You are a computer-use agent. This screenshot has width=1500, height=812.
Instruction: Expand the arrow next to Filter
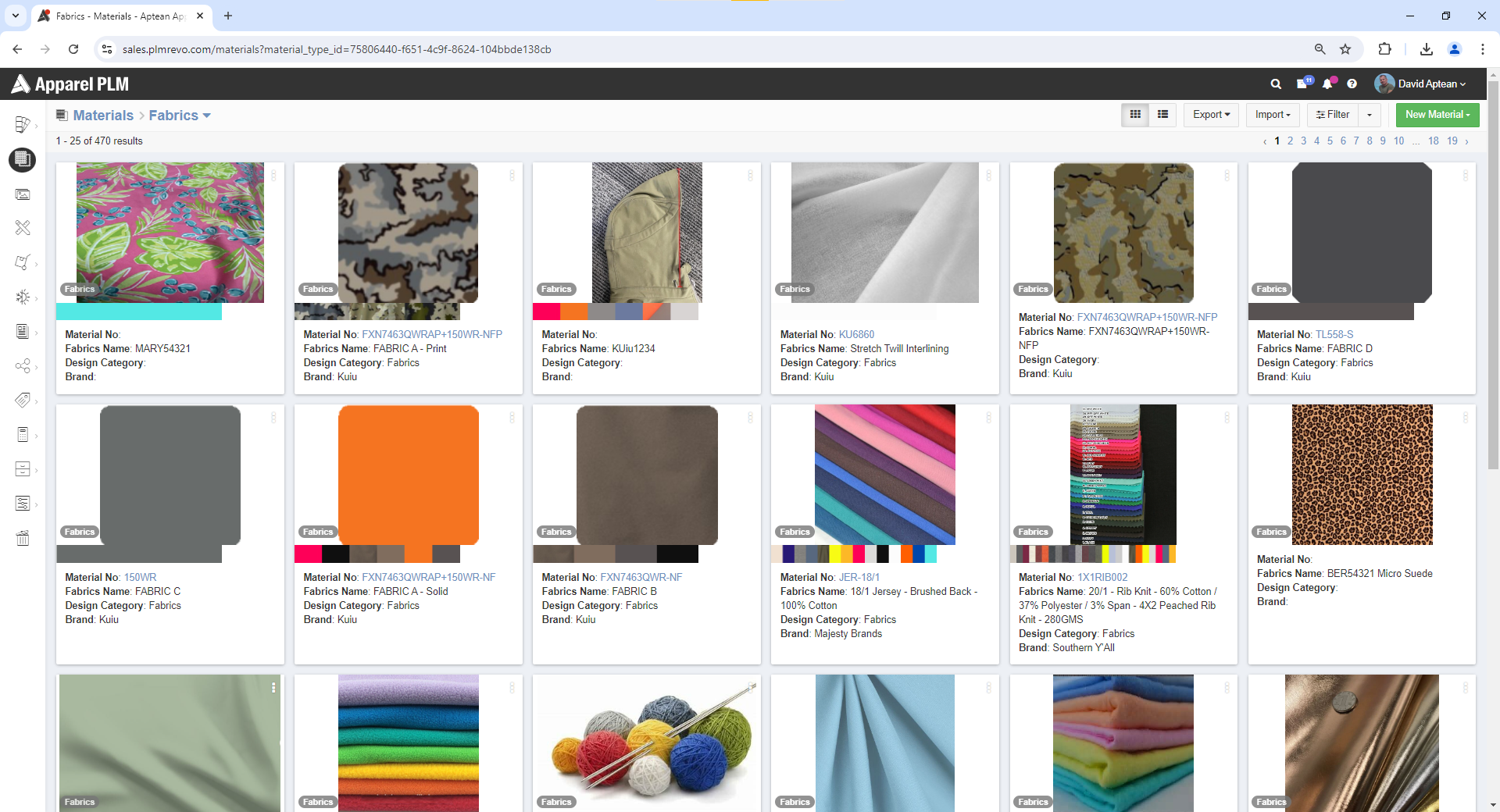coord(1370,115)
